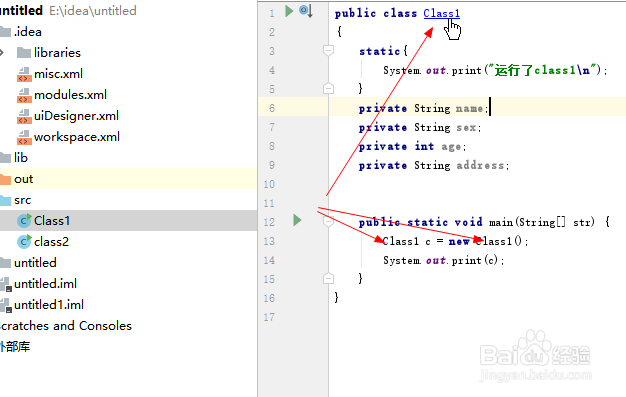Screen dimensions: 626x397
Task: Select the external libraries node 部库
Action: click(15, 347)
